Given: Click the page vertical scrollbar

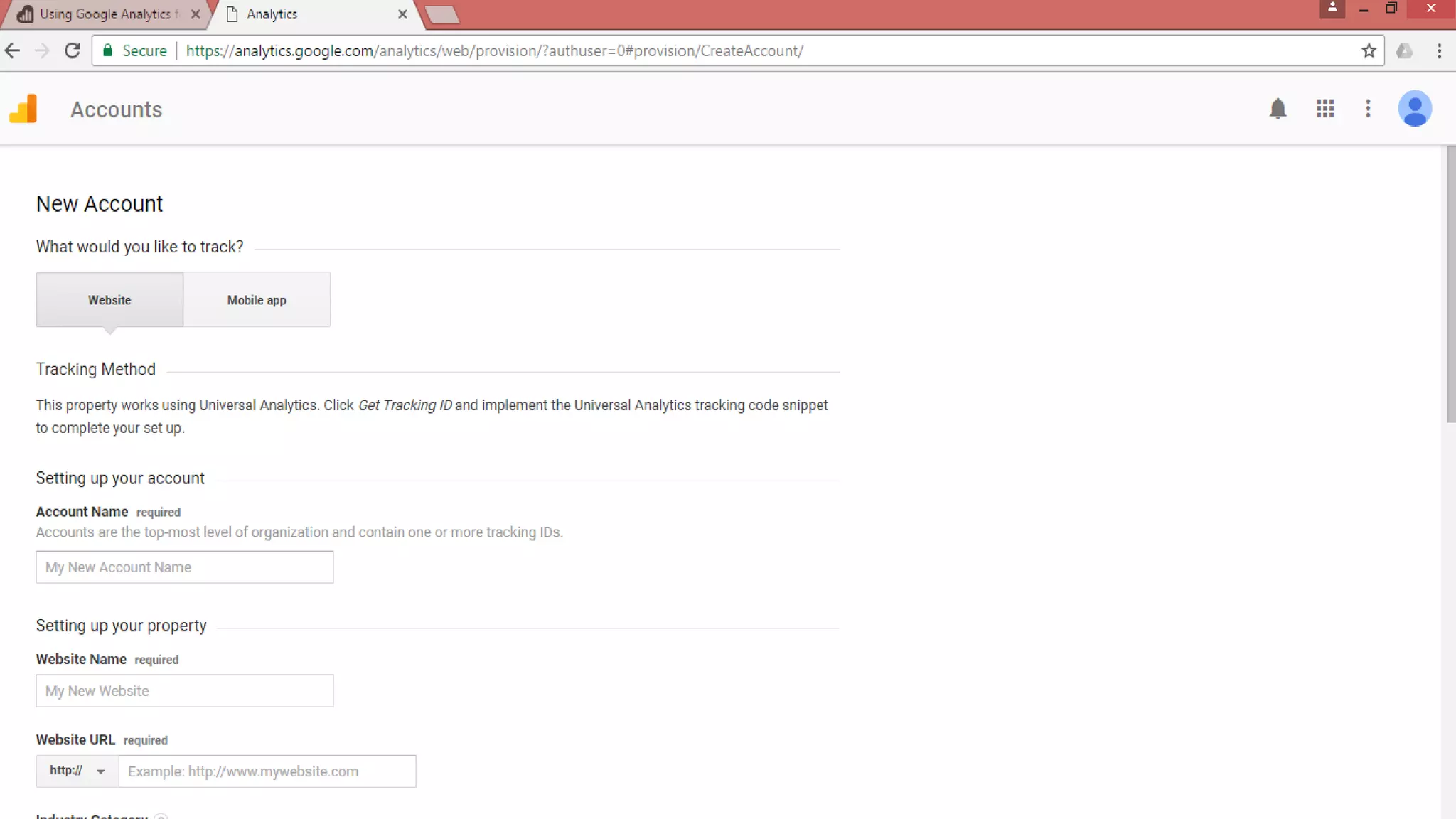Looking at the screenshot, I should [x=1450, y=284].
